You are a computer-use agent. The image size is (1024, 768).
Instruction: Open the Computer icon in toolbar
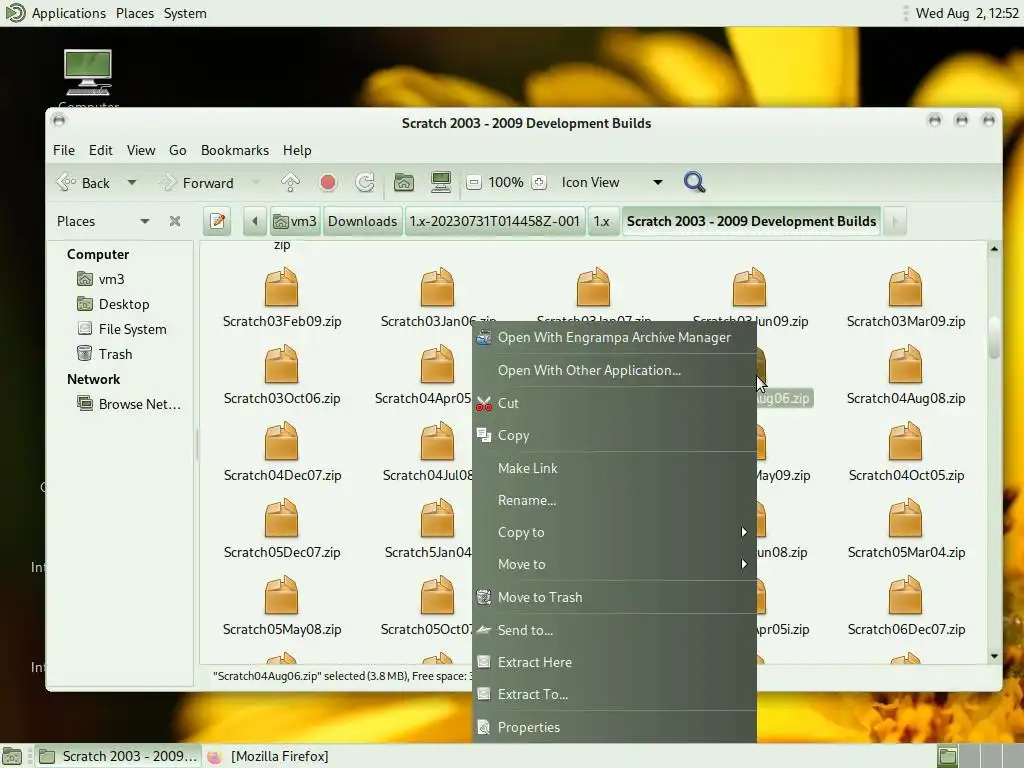tap(441, 183)
